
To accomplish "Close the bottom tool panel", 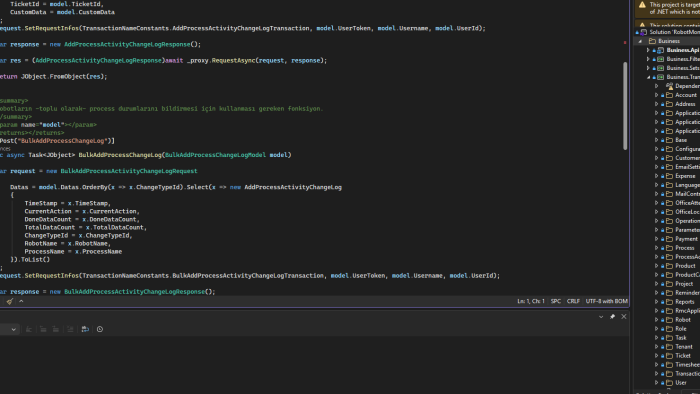I will [624, 316].
